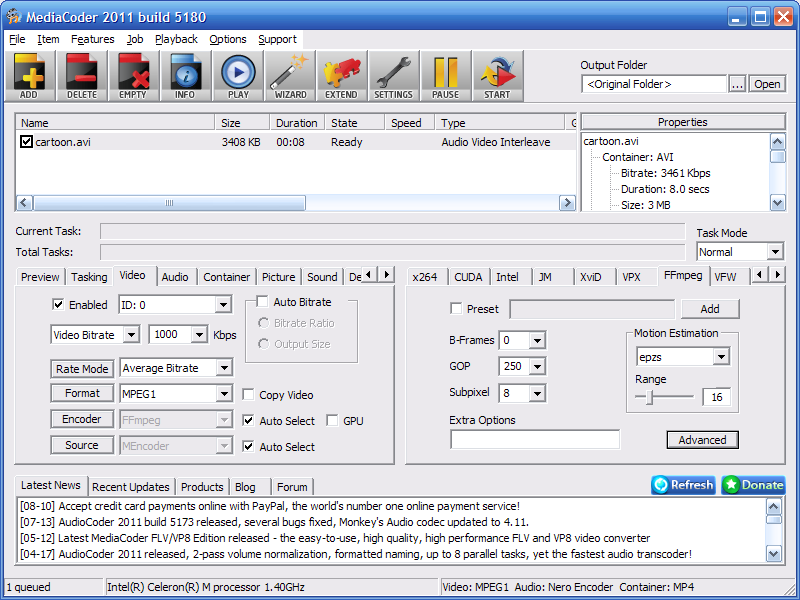Screen dimensions: 800x600
Task: Open the Features menu
Action: tap(92, 39)
